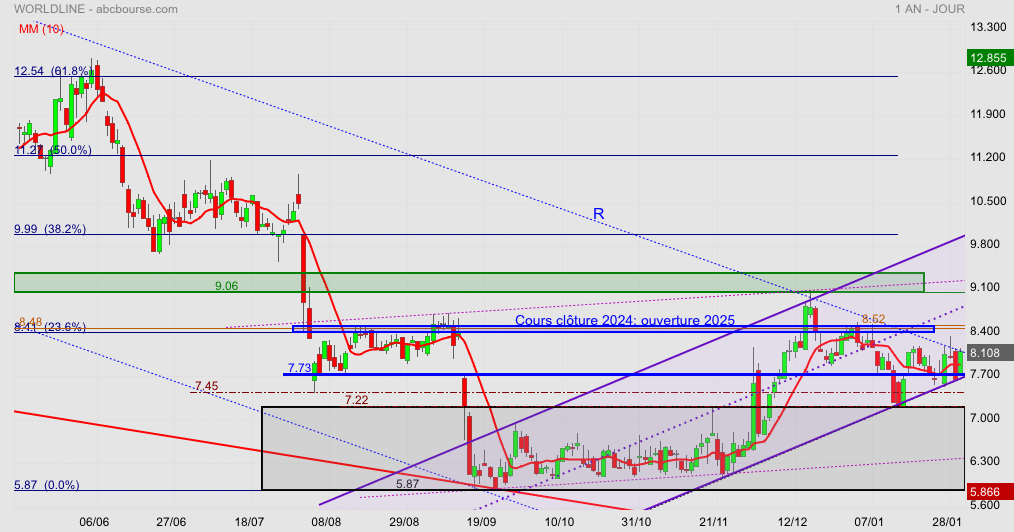Click the 12.54 (61.8%) Fibonacci label
This screenshot has height=532, width=1014.
pyautogui.click(x=53, y=71)
